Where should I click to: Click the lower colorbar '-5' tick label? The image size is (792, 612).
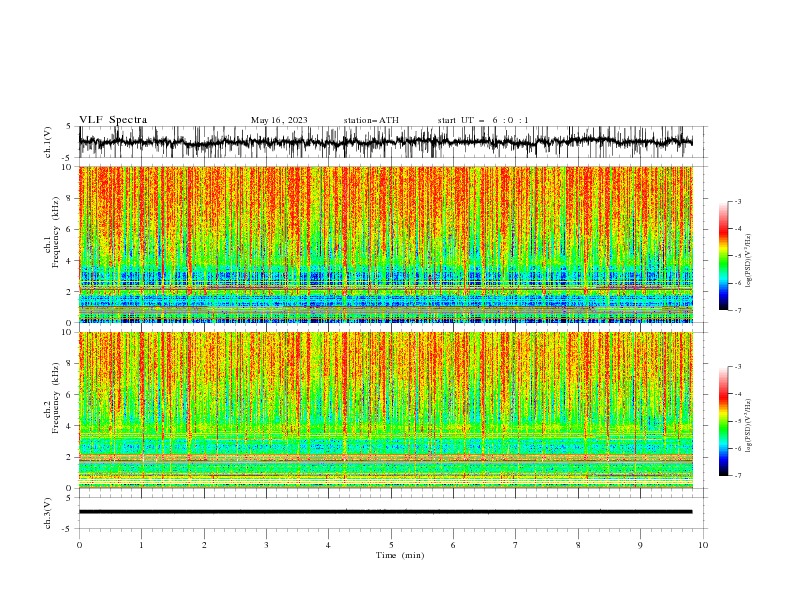tap(738, 421)
